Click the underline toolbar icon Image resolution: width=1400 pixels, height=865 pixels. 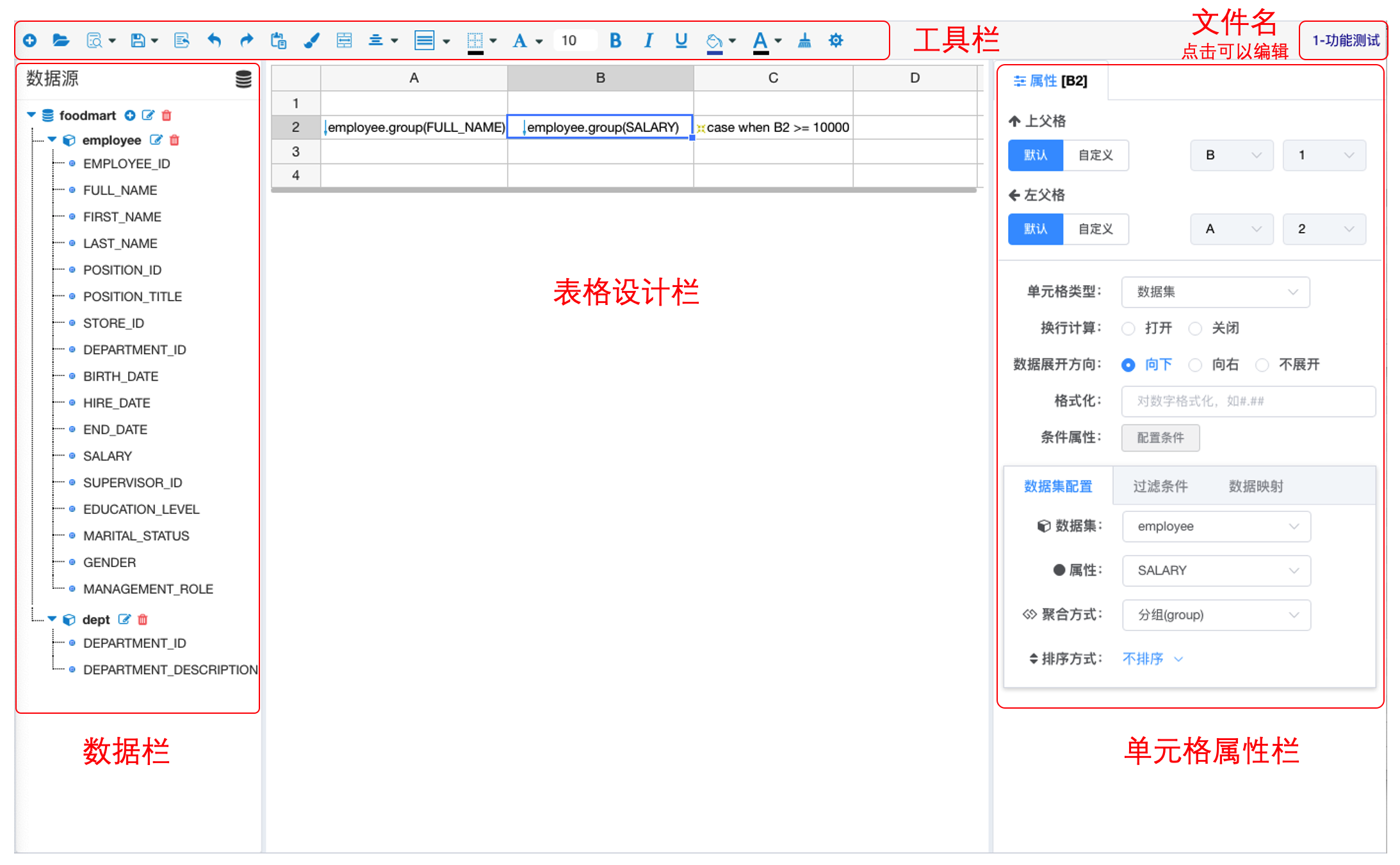[681, 41]
